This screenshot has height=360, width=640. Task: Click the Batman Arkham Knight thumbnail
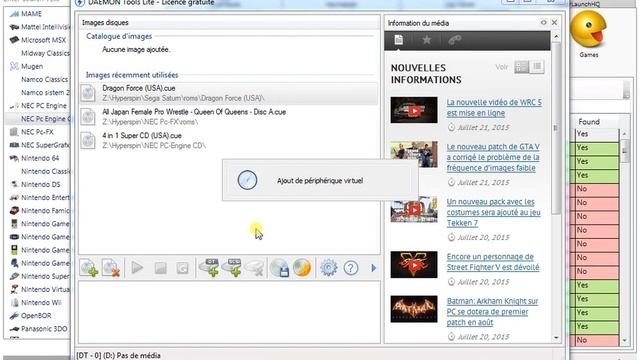[414, 309]
